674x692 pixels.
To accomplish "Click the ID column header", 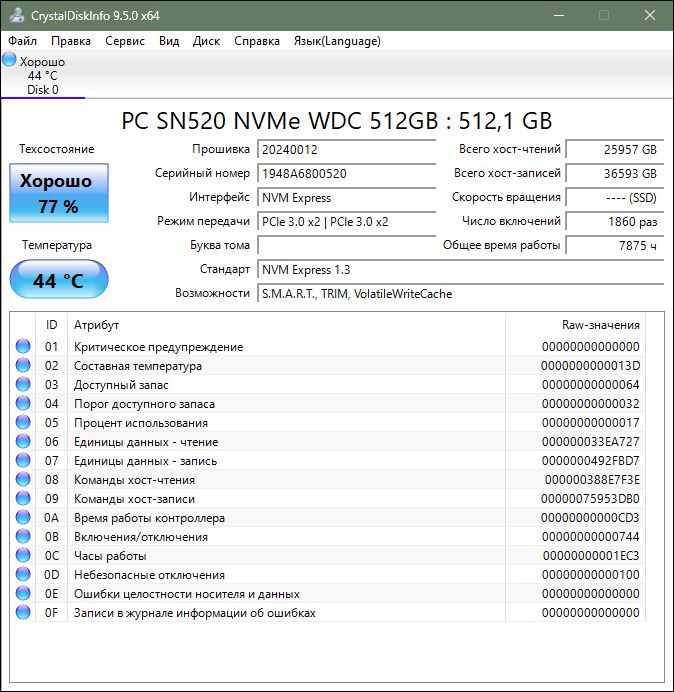I will [51, 325].
